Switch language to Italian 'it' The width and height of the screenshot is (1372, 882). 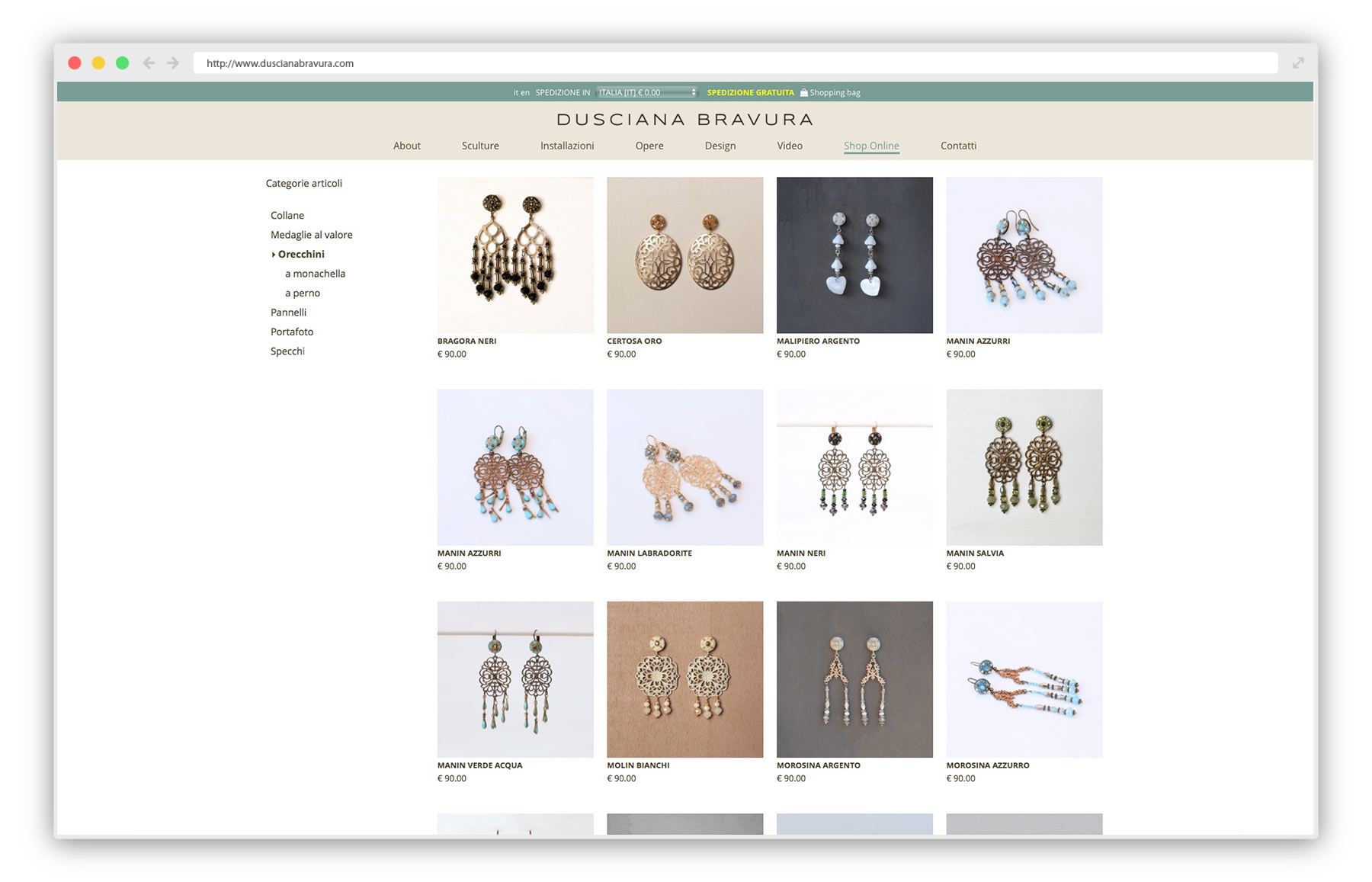pyautogui.click(x=516, y=93)
